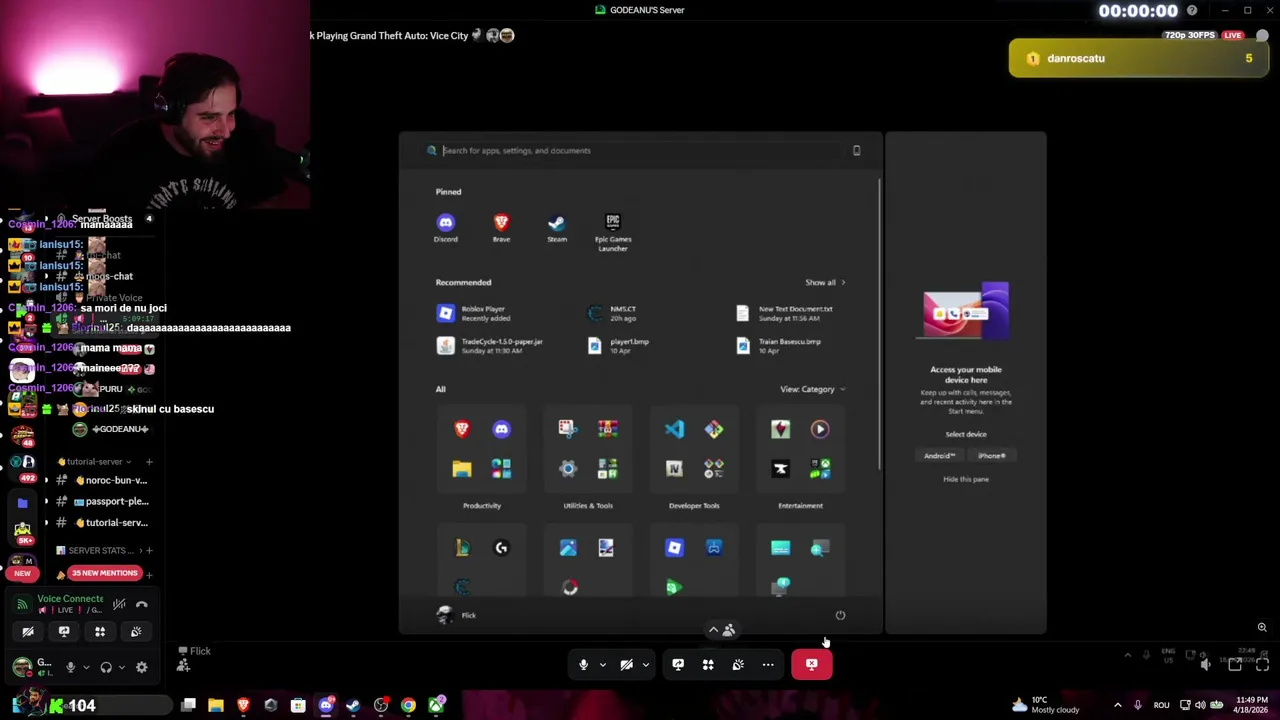The image size is (1280, 720).
Task: Open the Productivity app category label
Action: click(x=482, y=506)
